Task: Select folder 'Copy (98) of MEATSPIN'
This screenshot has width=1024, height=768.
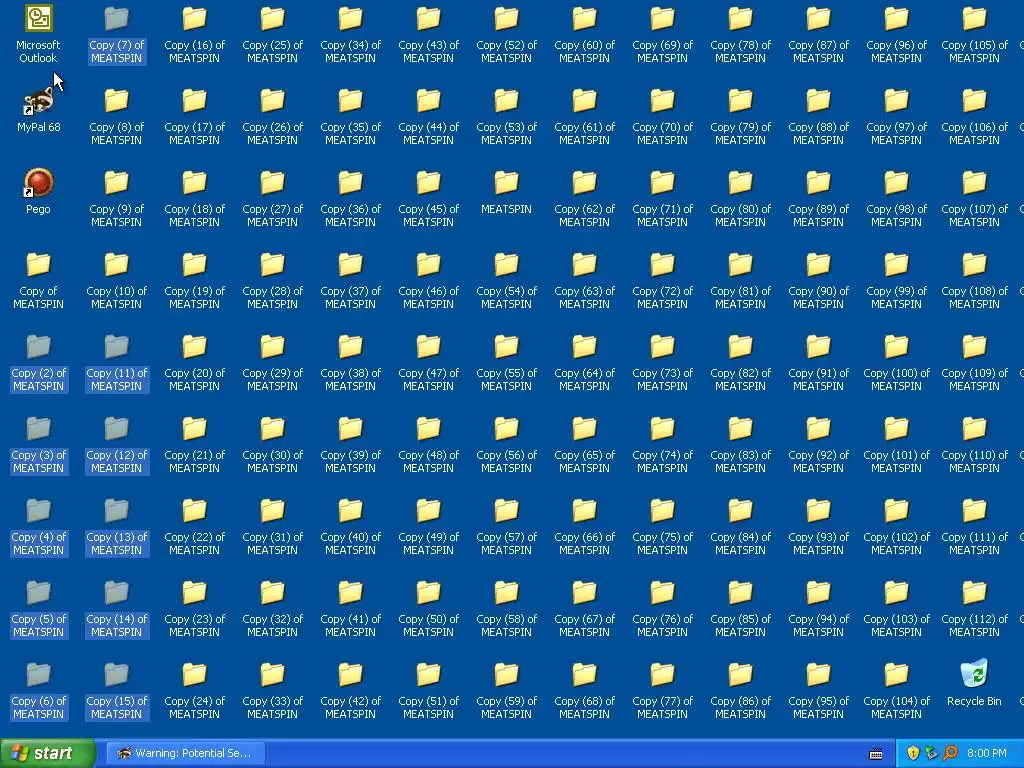Action: [896, 198]
